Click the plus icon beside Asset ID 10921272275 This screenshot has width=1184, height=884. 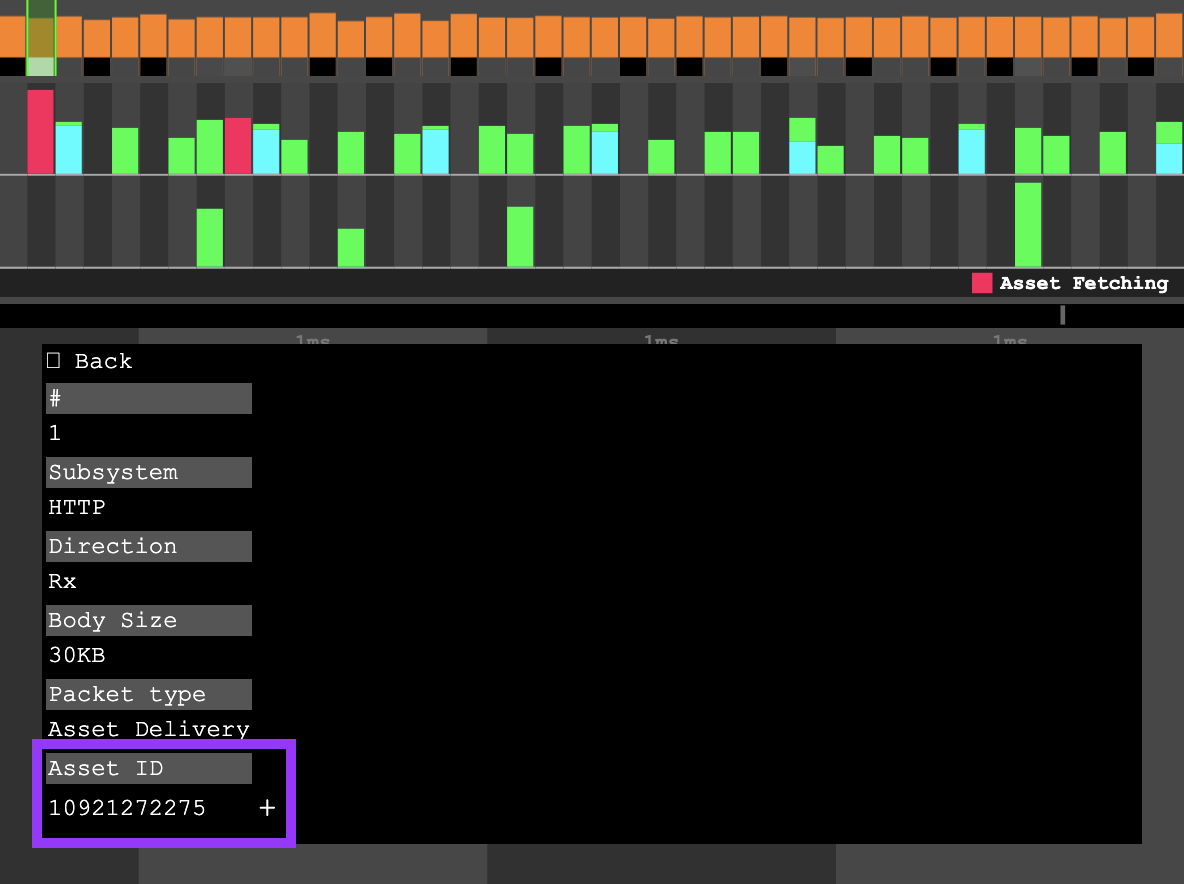pyautogui.click(x=267, y=808)
